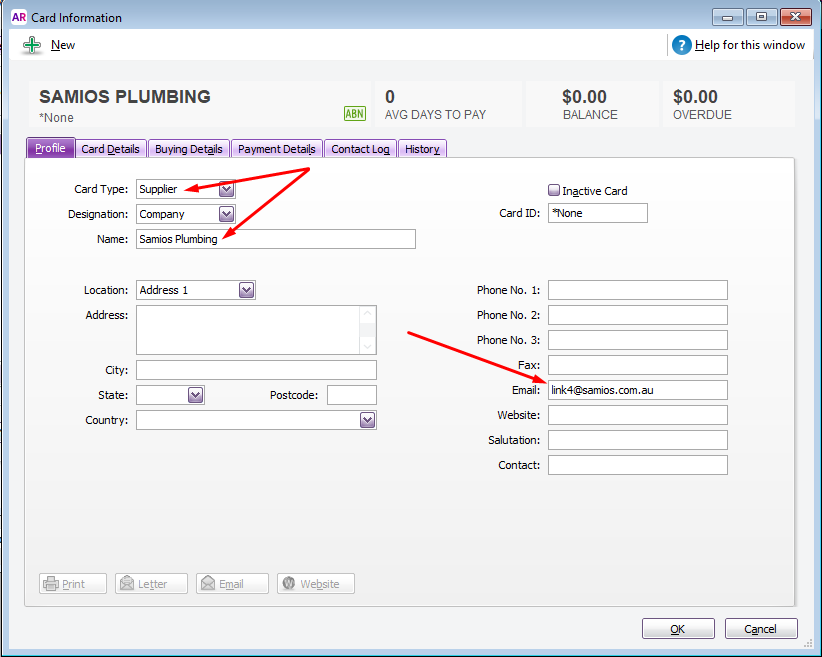This screenshot has height=657, width=822.
Task: Open the Card Type dropdown
Action: [226, 189]
